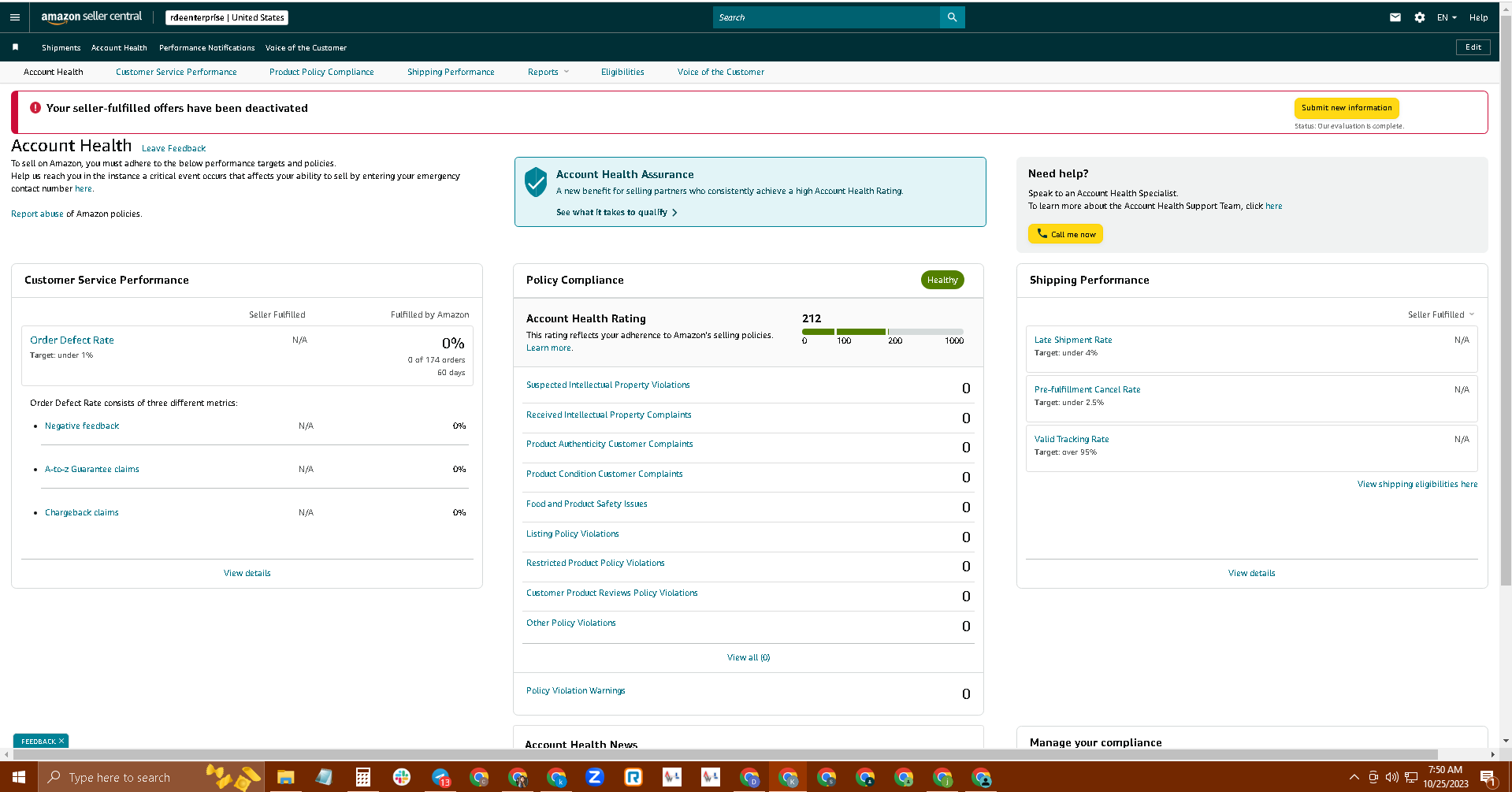Open the Negative feedback metric
Screen dimensions: 1512x792
coord(82,426)
